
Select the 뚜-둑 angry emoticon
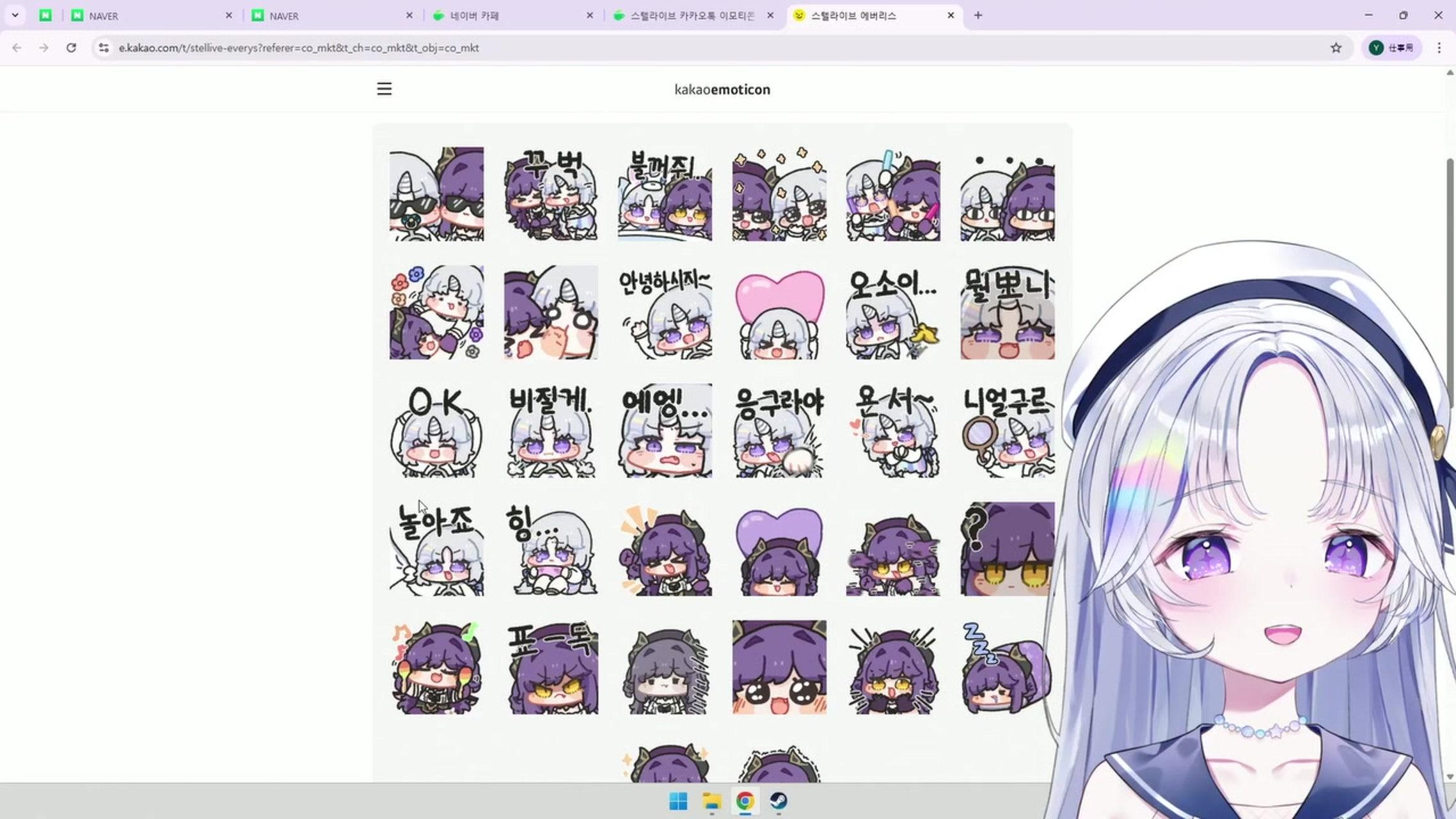[551, 667]
